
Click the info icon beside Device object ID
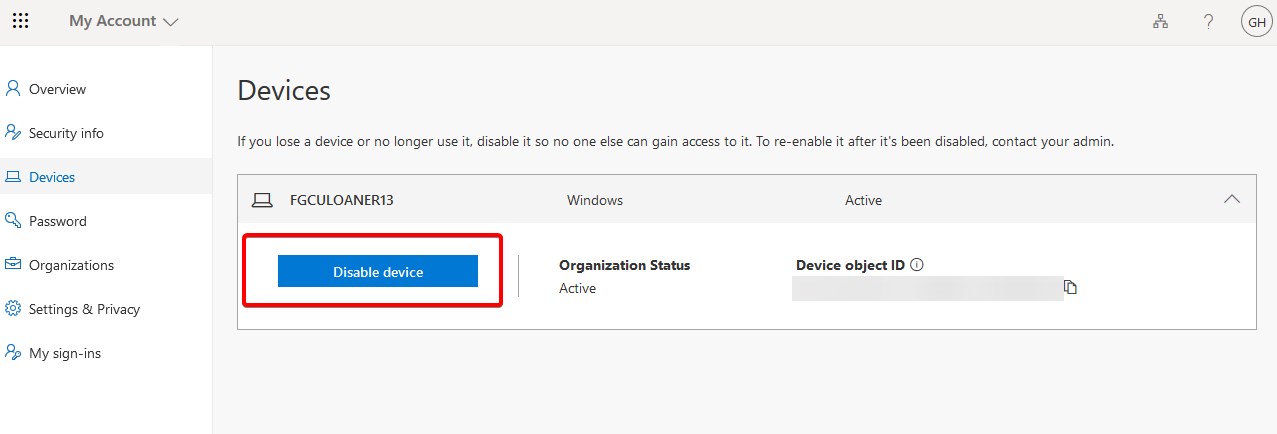(917, 265)
